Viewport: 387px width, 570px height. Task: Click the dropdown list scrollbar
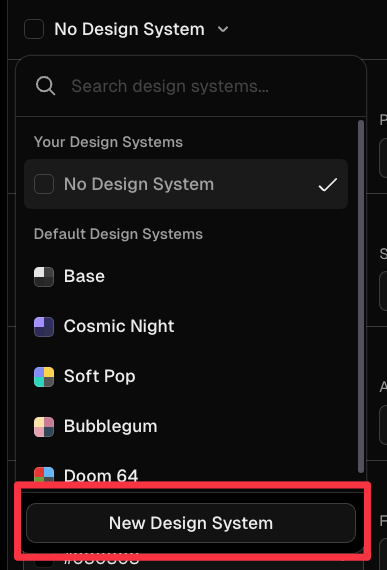[x=360, y=296]
